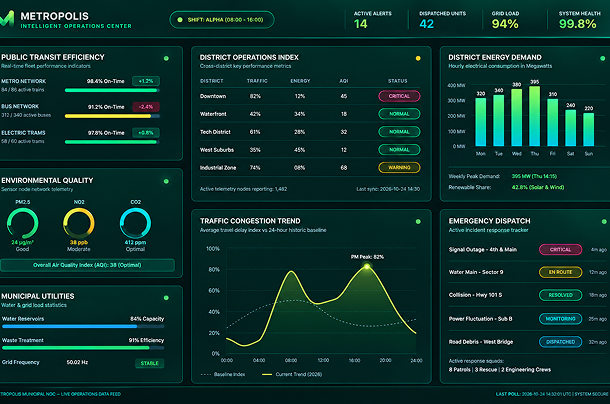The height and width of the screenshot is (404, 610).
Task: Select the NO2 gauge ring
Action: point(79,223)
